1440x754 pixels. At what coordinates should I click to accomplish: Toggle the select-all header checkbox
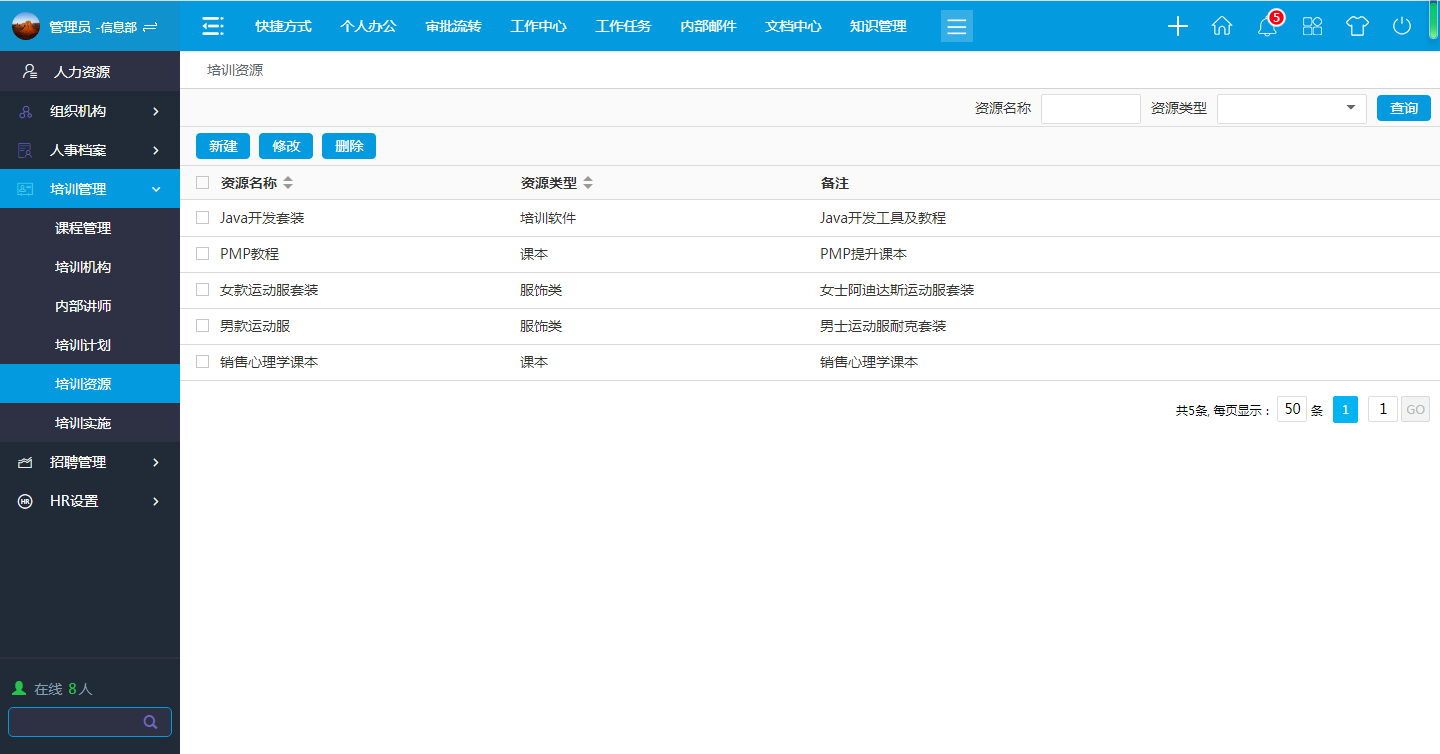[x=203, y=183]
